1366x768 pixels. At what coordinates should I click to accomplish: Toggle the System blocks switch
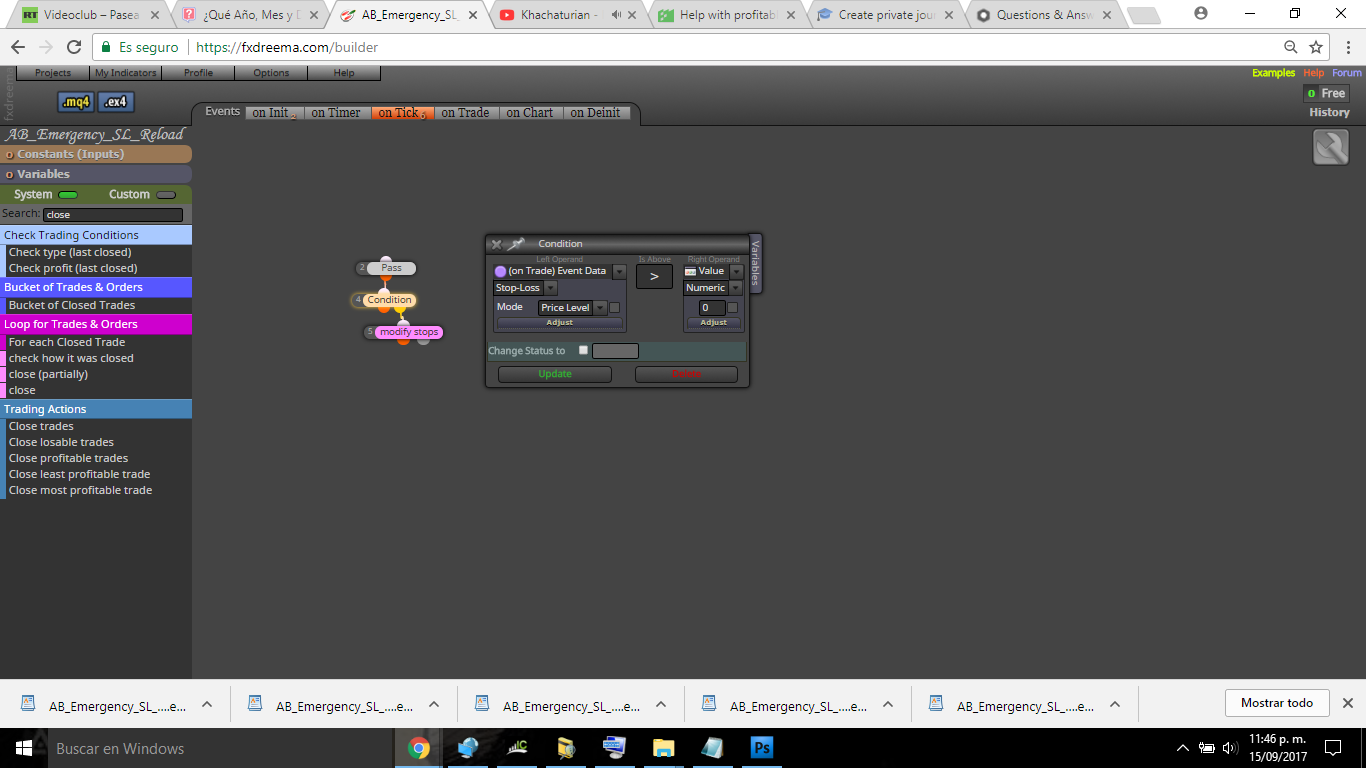68,195
